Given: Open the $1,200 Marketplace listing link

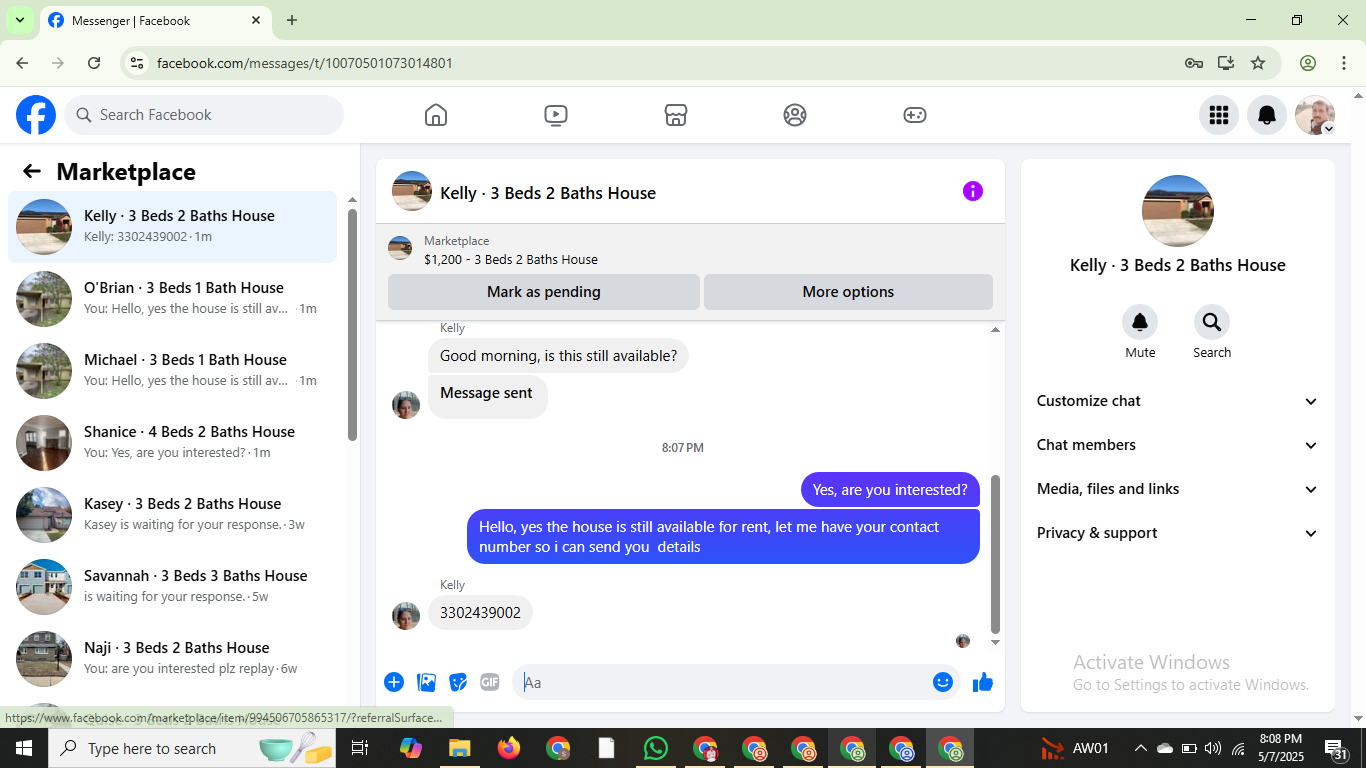Looking at the screenshot, I should pos(511,259).
